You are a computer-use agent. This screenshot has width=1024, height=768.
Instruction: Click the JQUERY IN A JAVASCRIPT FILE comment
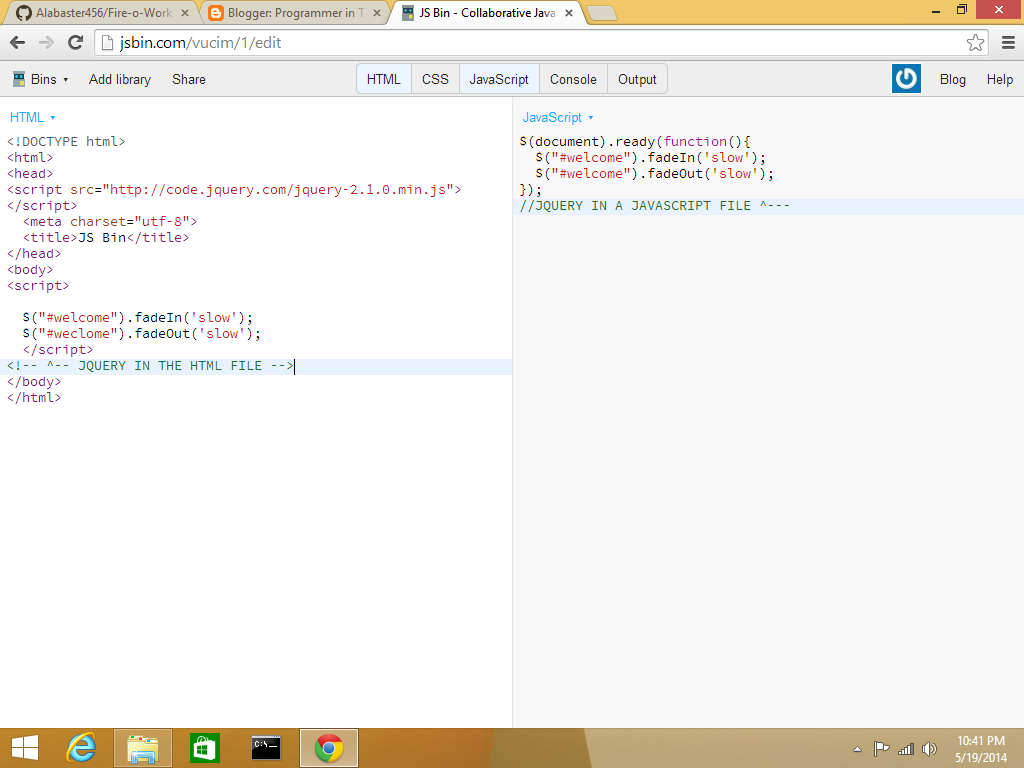pyautogui.click(x=654, y=206)
